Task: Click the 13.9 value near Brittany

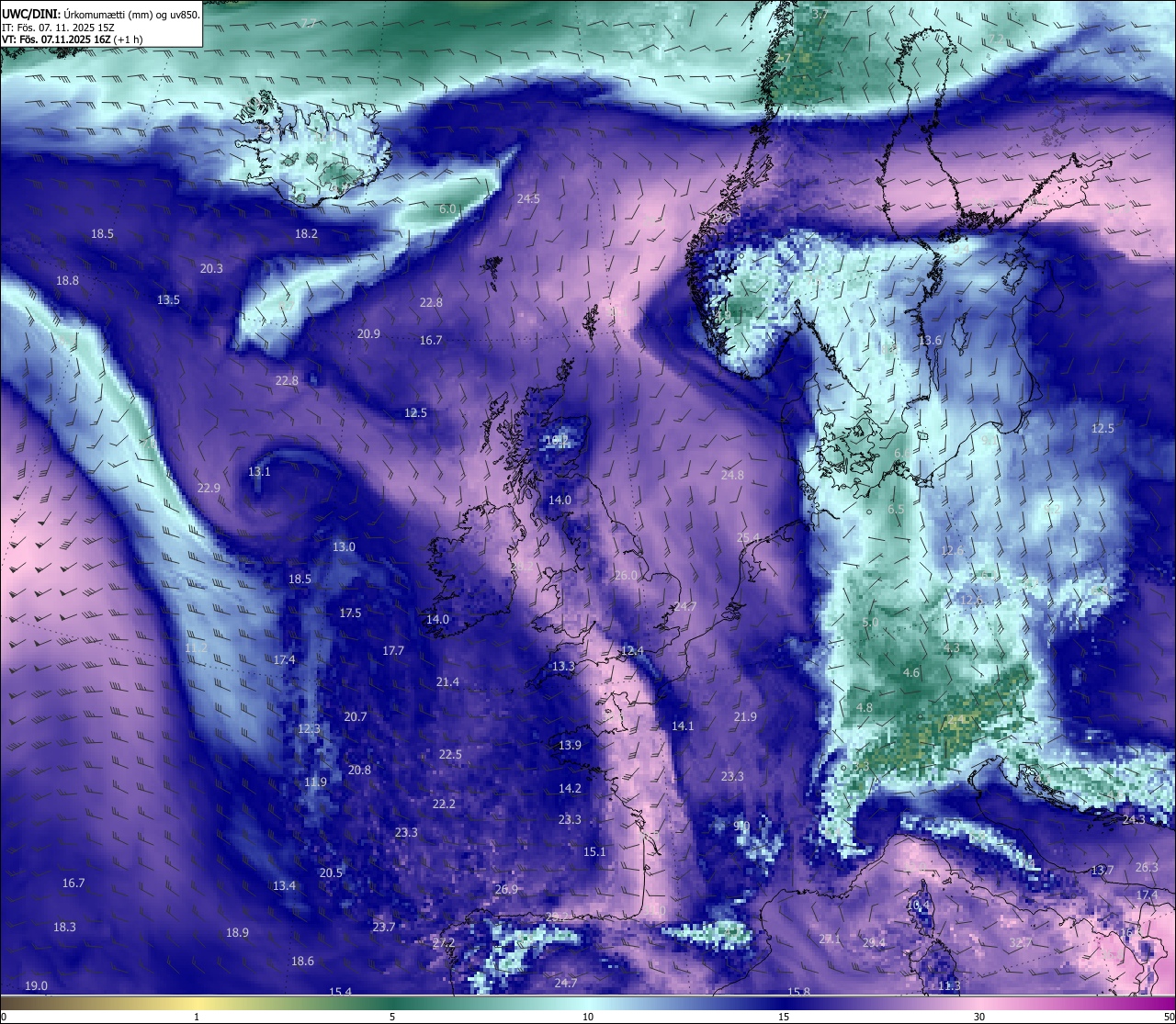Action: (570, 746)
